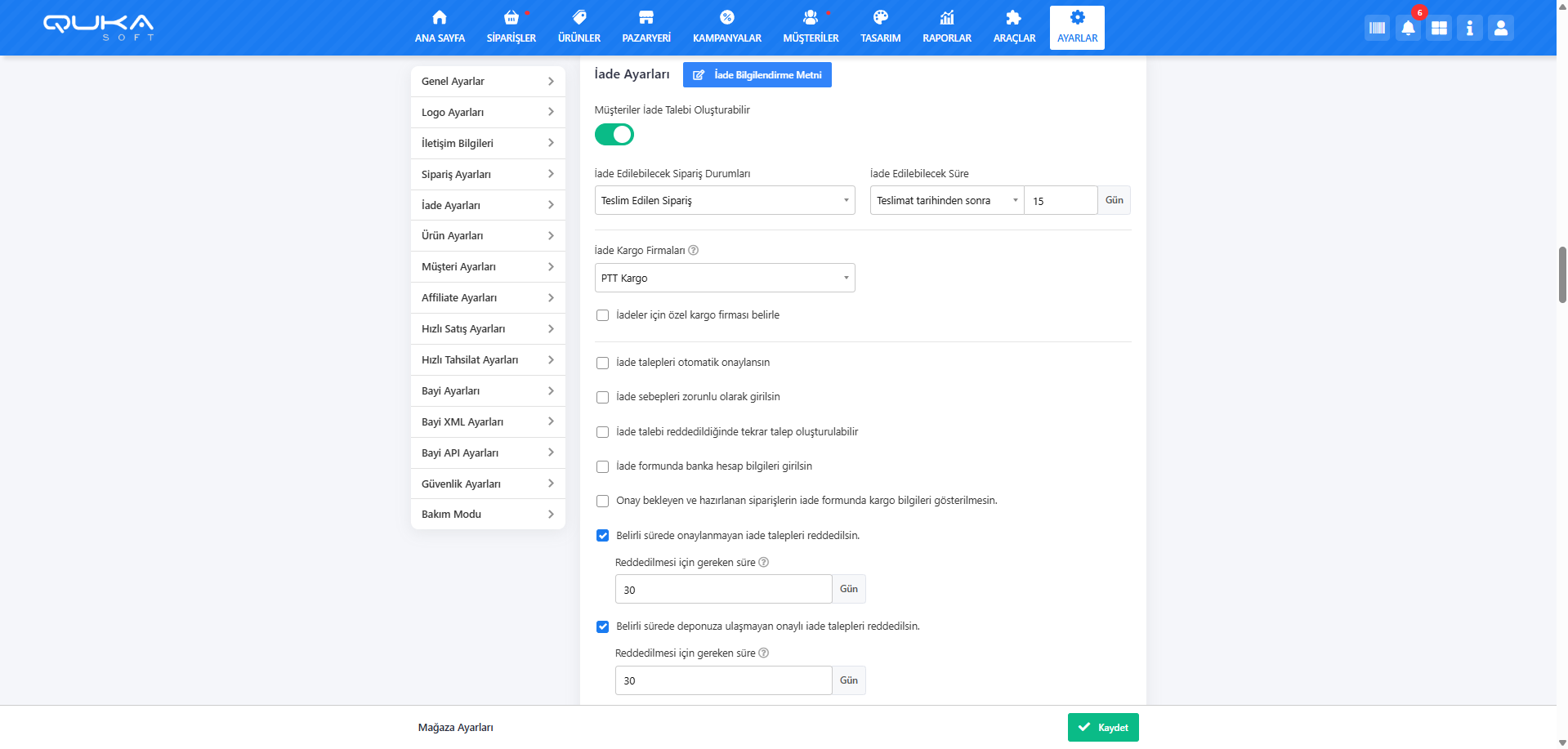Open Teslim Edilen Sipariş dropdown
The image size is (1568, 749).
(x=724, y=201)
